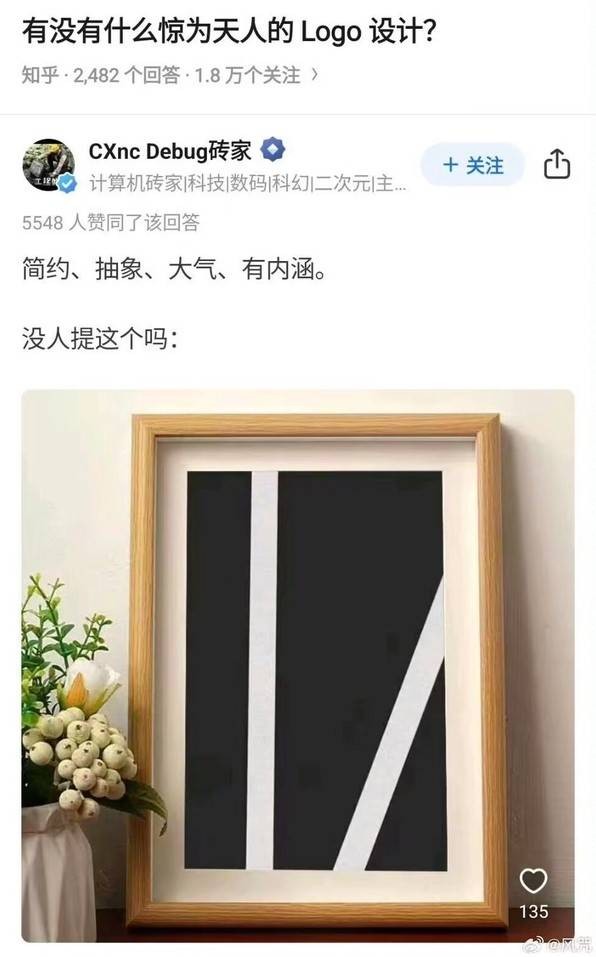Image resolution: width=596 pixels, height=957 pixels.
Task: Tap the blue badge beside username
Action: click(x=273, y=150)
